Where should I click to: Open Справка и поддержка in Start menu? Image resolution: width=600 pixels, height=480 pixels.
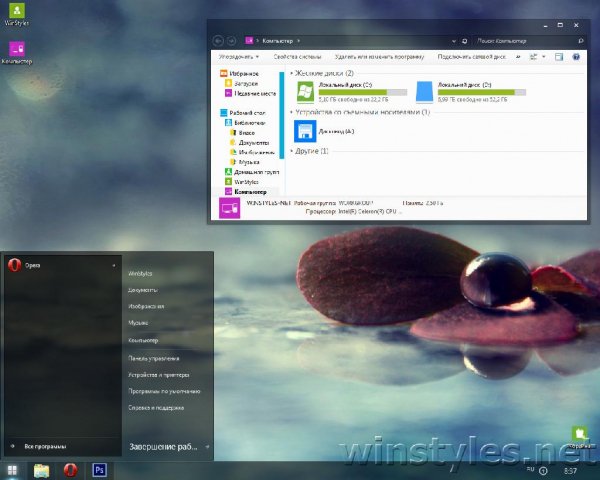pos(156,408)
